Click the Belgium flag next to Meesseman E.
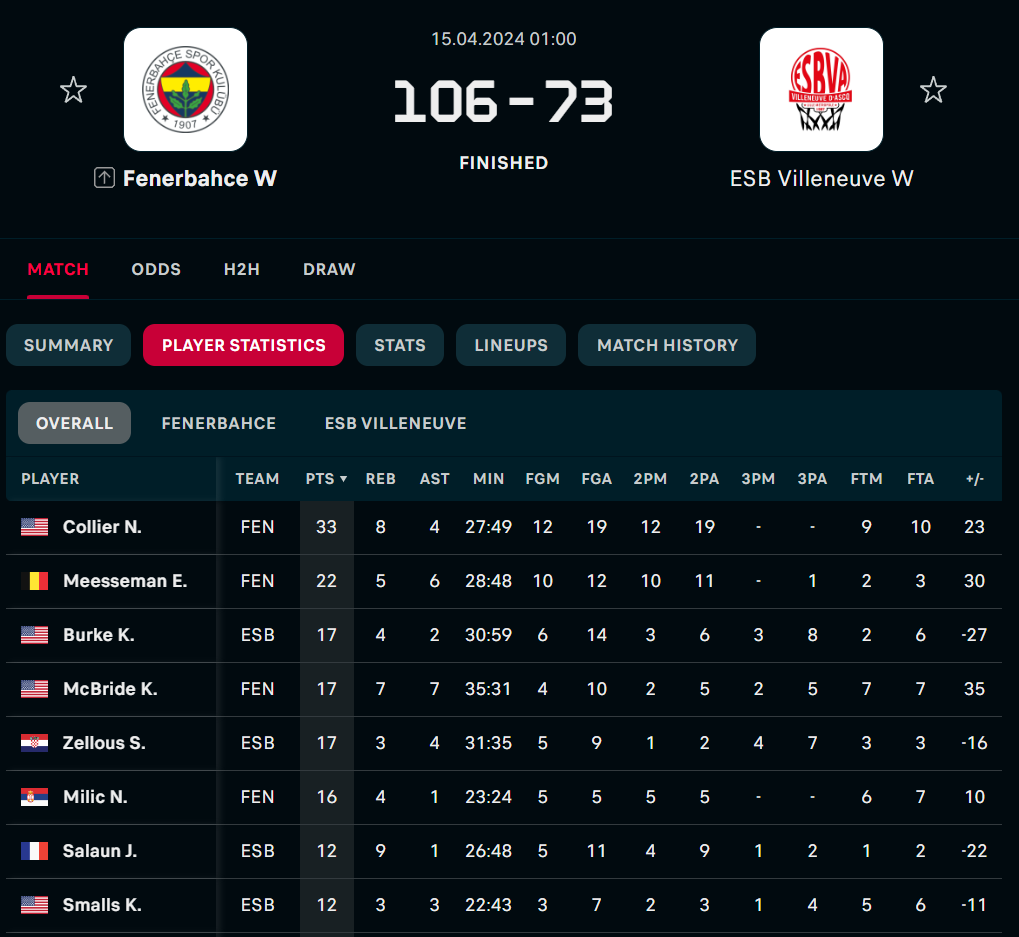1019x937 pixels. (x=35, y=581)
